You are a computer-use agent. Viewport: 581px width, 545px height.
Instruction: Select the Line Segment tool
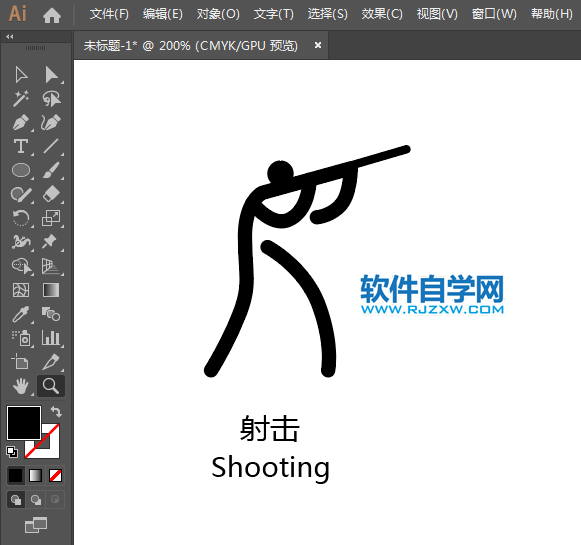[x=51, y=146]
